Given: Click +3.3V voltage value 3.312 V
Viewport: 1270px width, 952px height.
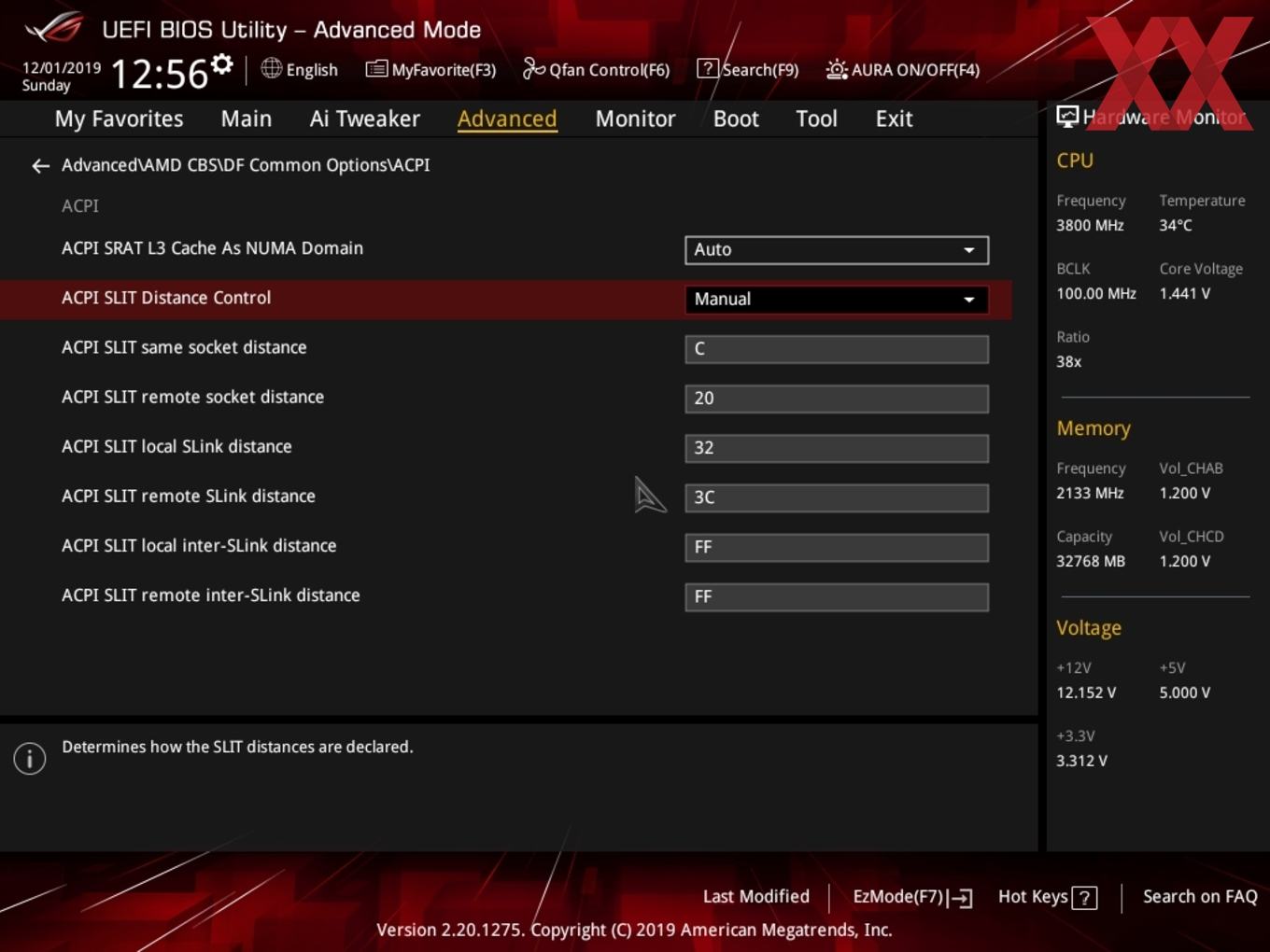Looking at the screenshot, I should click(x=1081, y=761).
